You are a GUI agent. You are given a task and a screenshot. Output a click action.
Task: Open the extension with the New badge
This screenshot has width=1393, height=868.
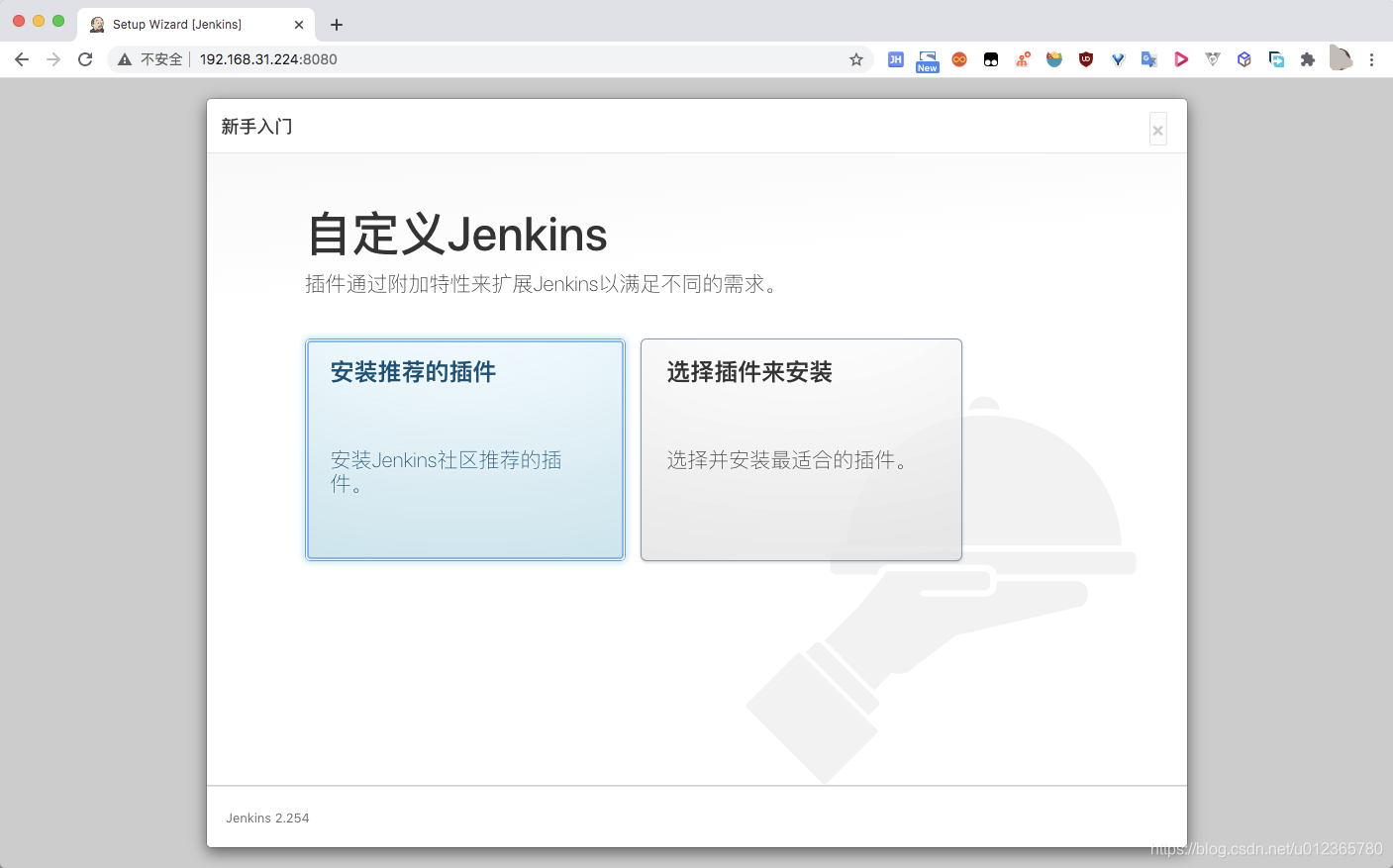click(928, 60)
